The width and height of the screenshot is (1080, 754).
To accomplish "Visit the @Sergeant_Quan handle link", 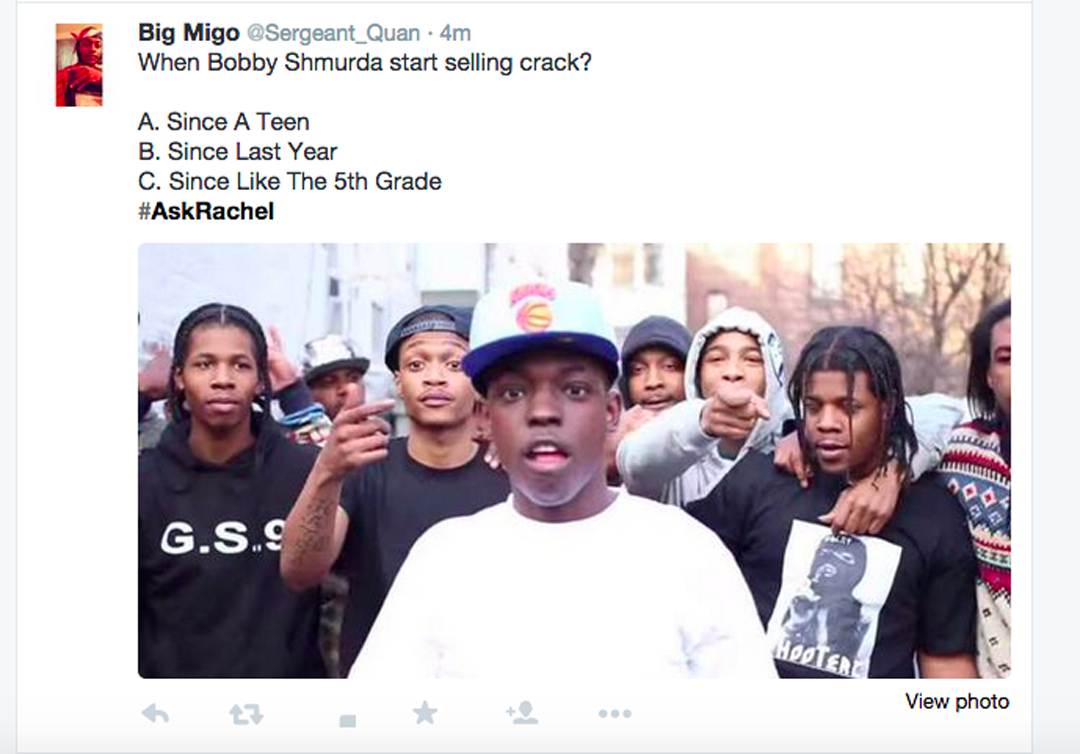I will tap(333, 33).
